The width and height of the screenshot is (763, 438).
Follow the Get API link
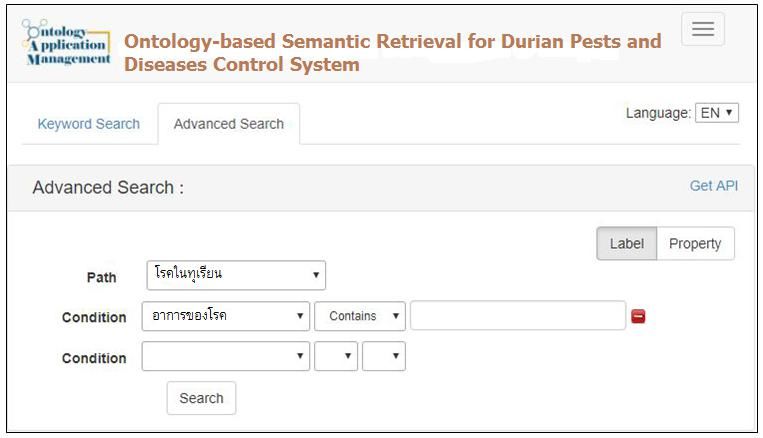pyautogui.click(x=714, y=186)
